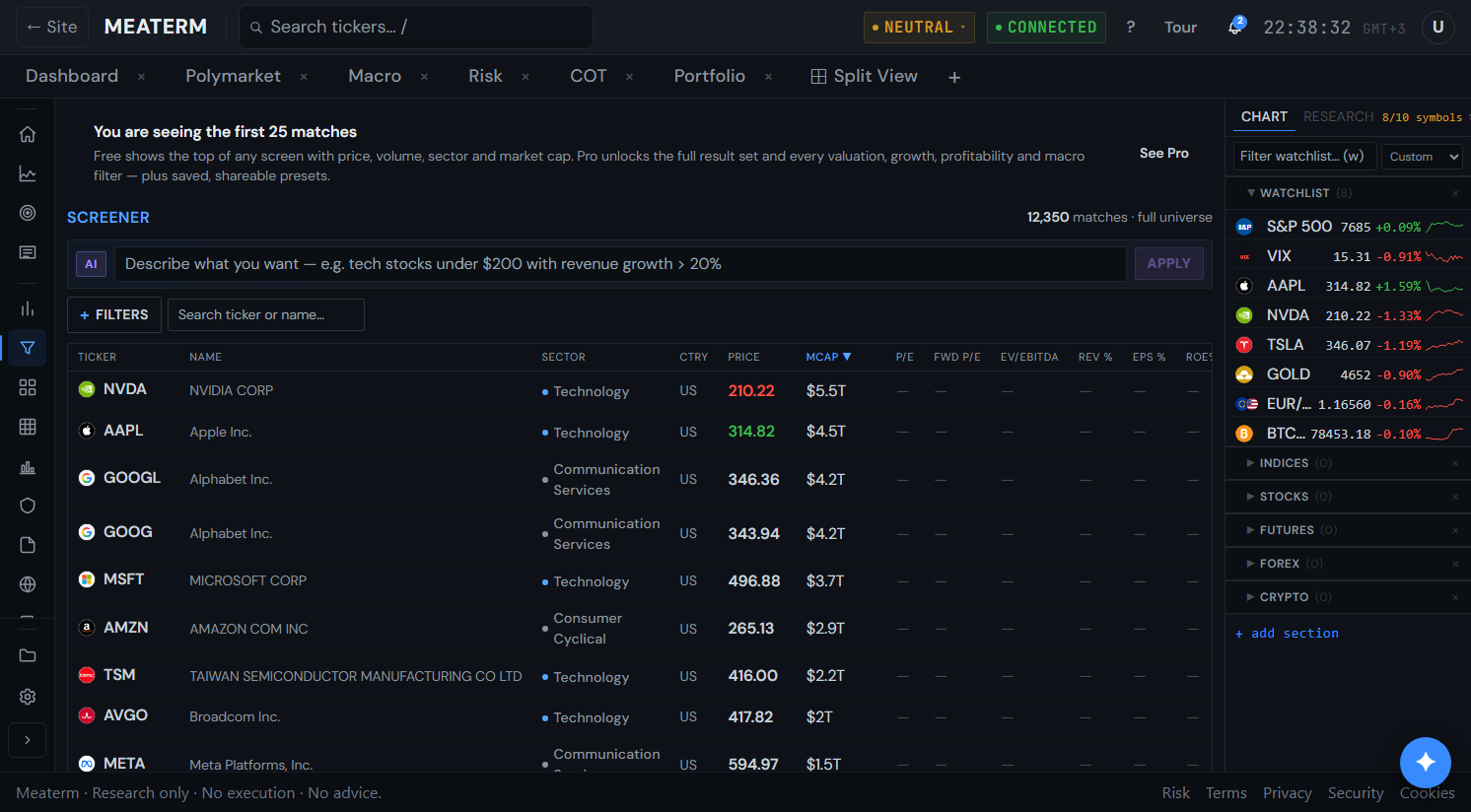1471x812 pixels.
Task: Collapse the WATCHLIST section
Action: click(1294, 193)
